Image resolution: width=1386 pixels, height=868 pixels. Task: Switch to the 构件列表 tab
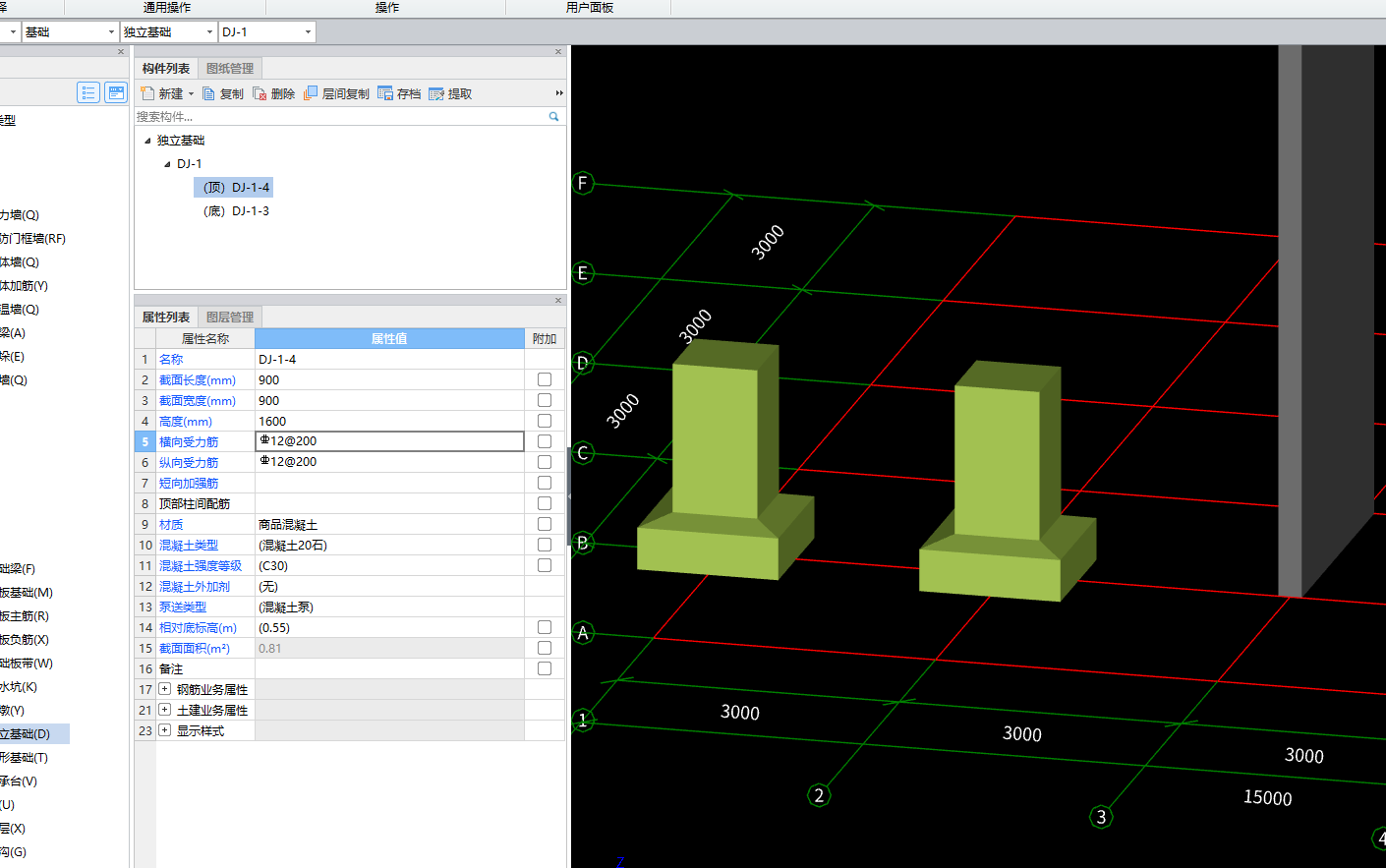point(166,69)
